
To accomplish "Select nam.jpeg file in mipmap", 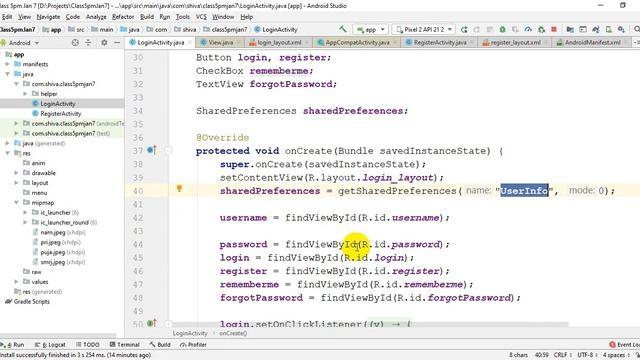I will click(53, 232).
